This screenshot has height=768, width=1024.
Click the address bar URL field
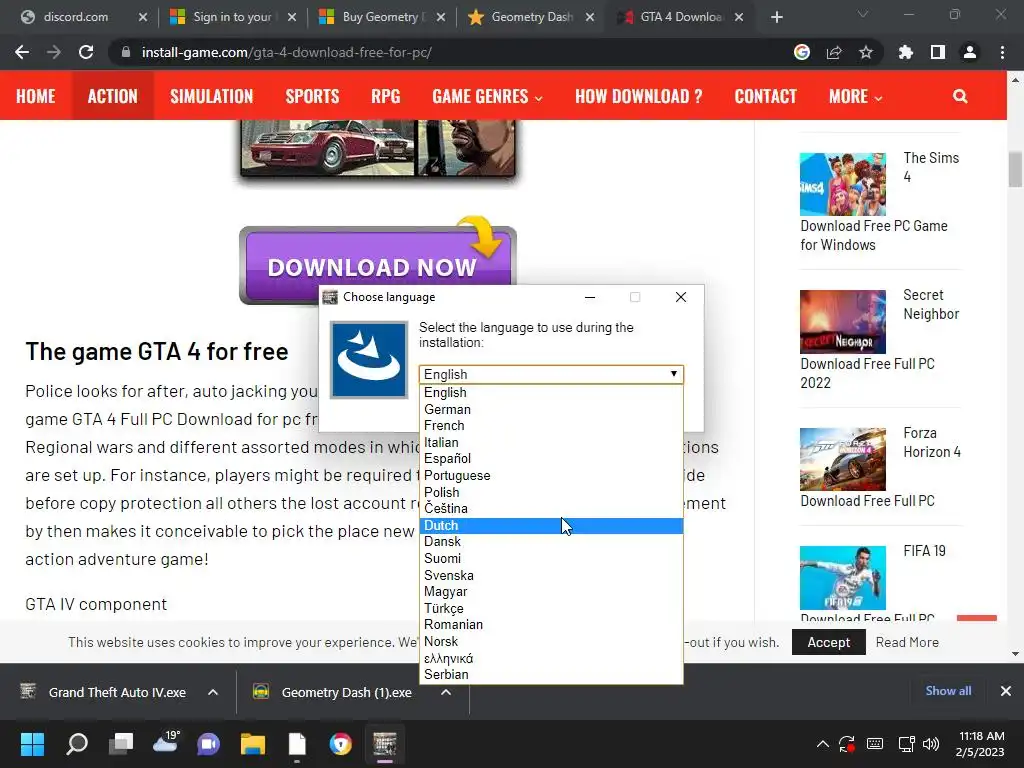point(451,52)
